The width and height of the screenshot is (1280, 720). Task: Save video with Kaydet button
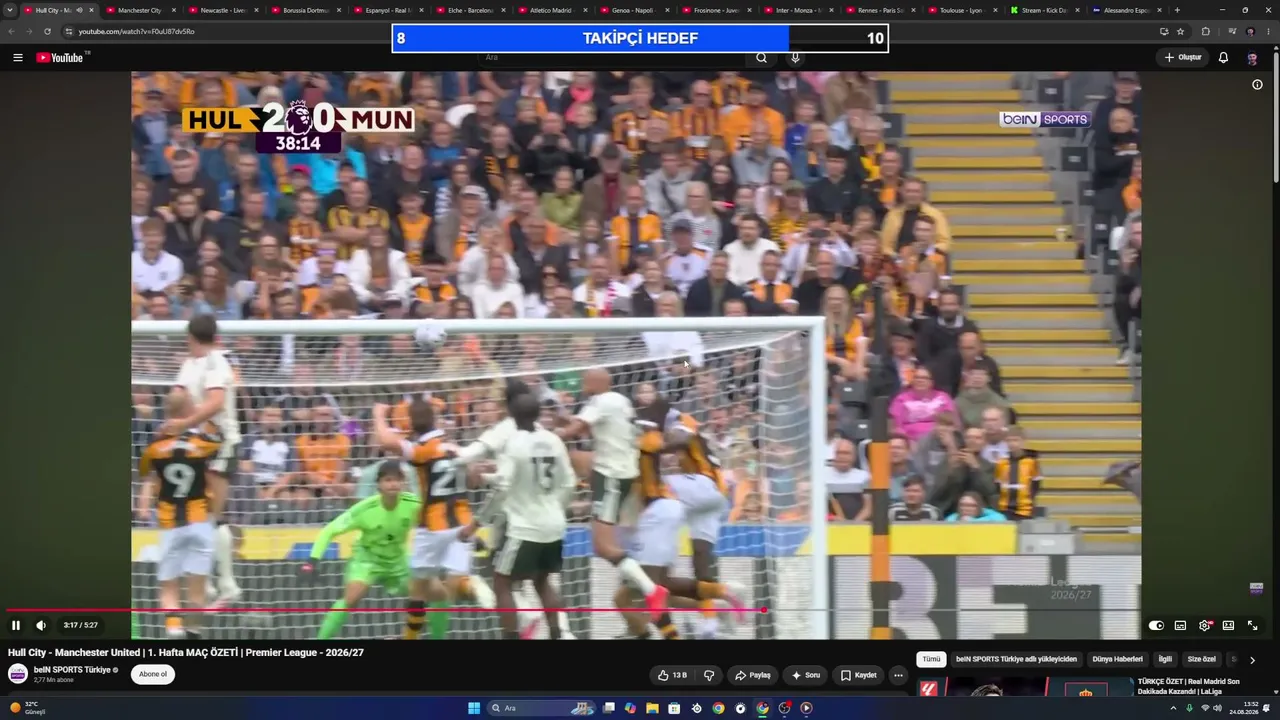coord(859,675)
